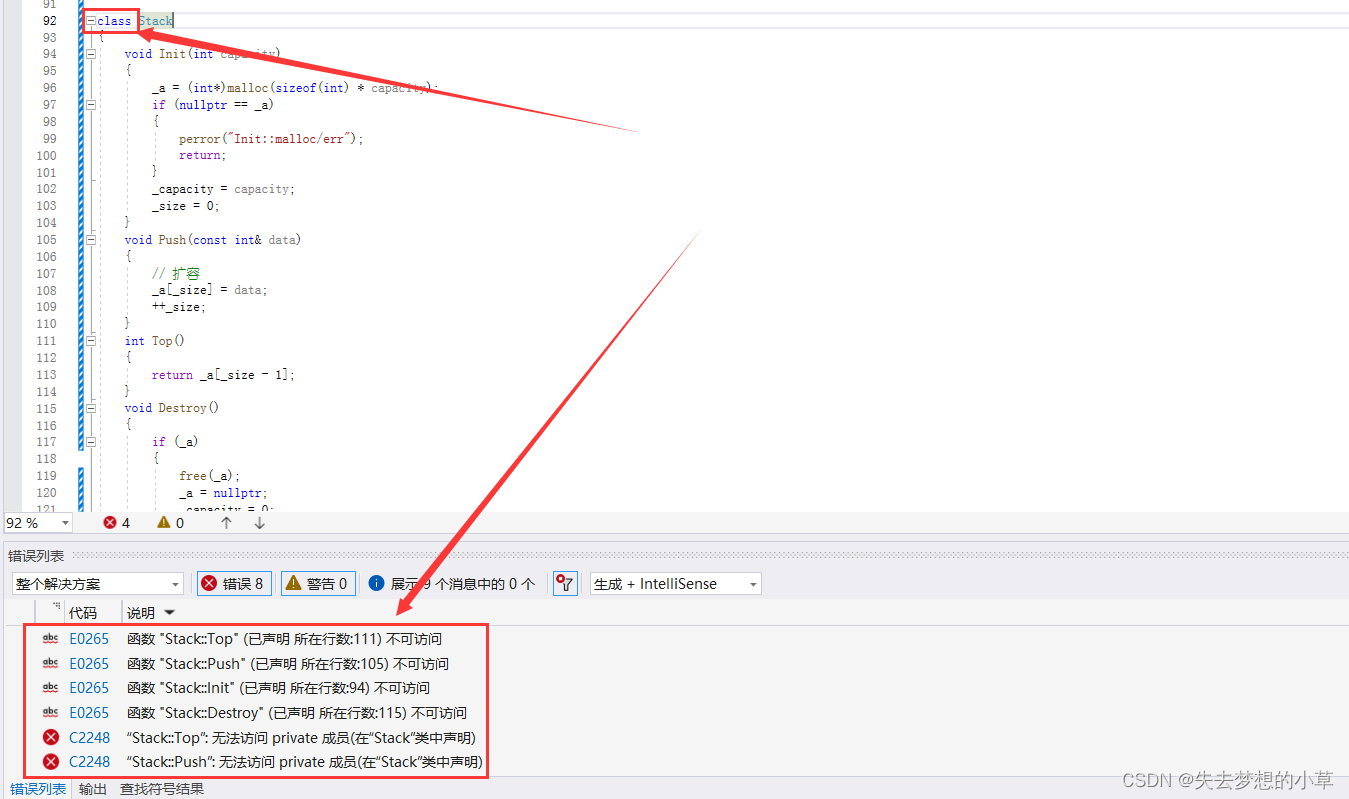Open E0265 code link for Stack::Init

pyautogui.click(x=89, y=688)
